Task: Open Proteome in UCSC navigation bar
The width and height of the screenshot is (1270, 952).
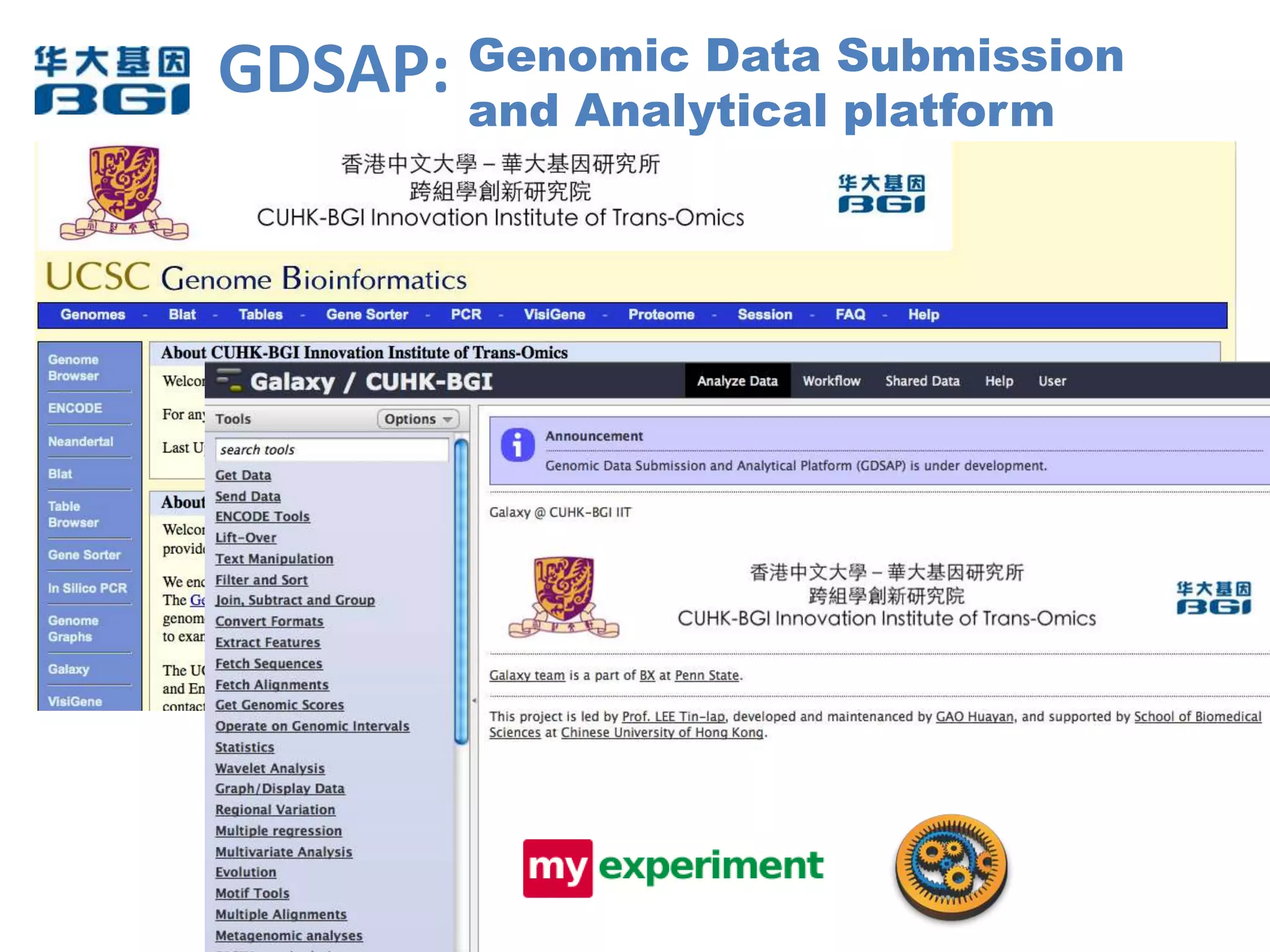Action: [661, 315]
